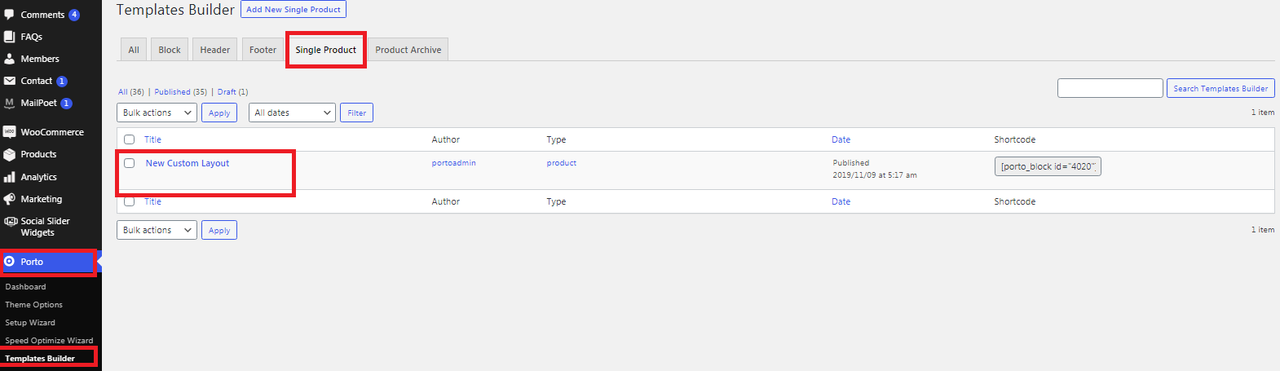Switch to the Block tab
The image size is (1280, 371).
(x=169, y=50)
